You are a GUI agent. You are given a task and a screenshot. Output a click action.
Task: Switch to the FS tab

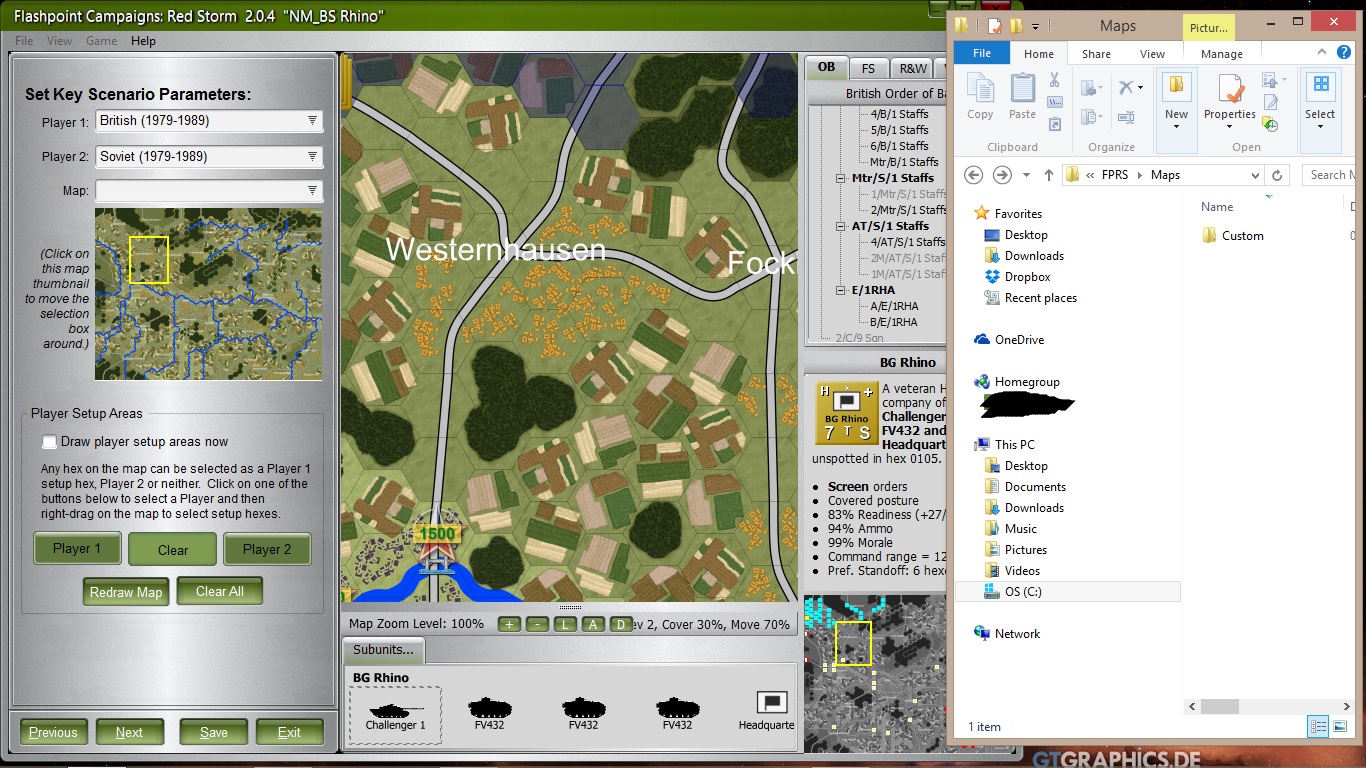[868, 69]
